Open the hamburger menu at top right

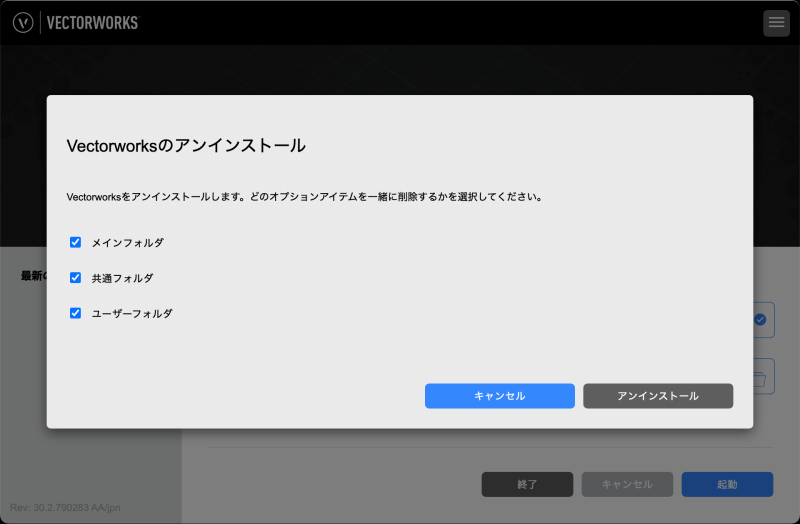pyautogui.click(x=776, y=23)
